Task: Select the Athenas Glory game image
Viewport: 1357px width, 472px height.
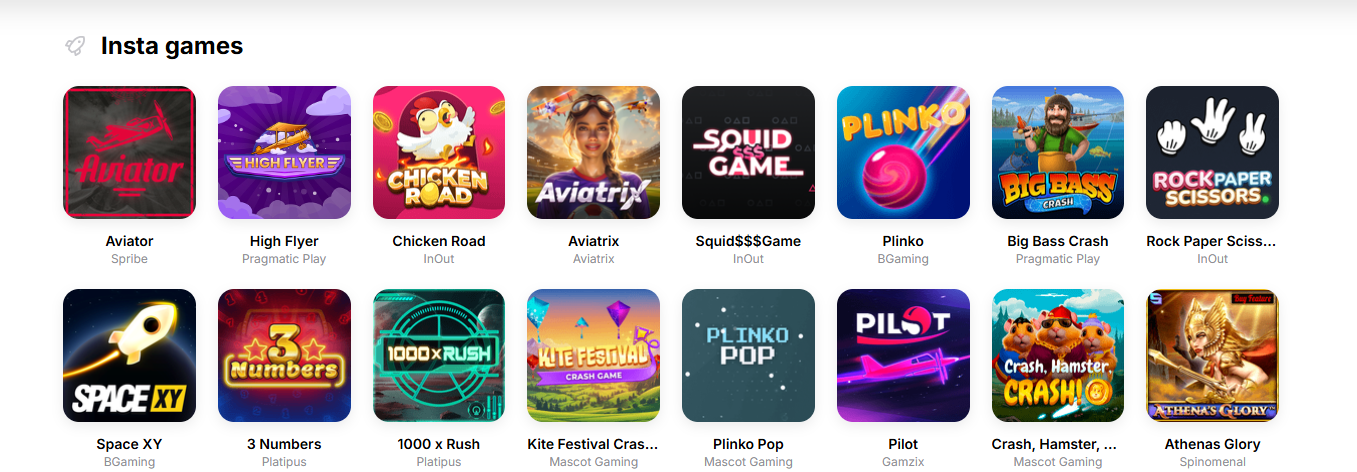Action: [1212, 355]
